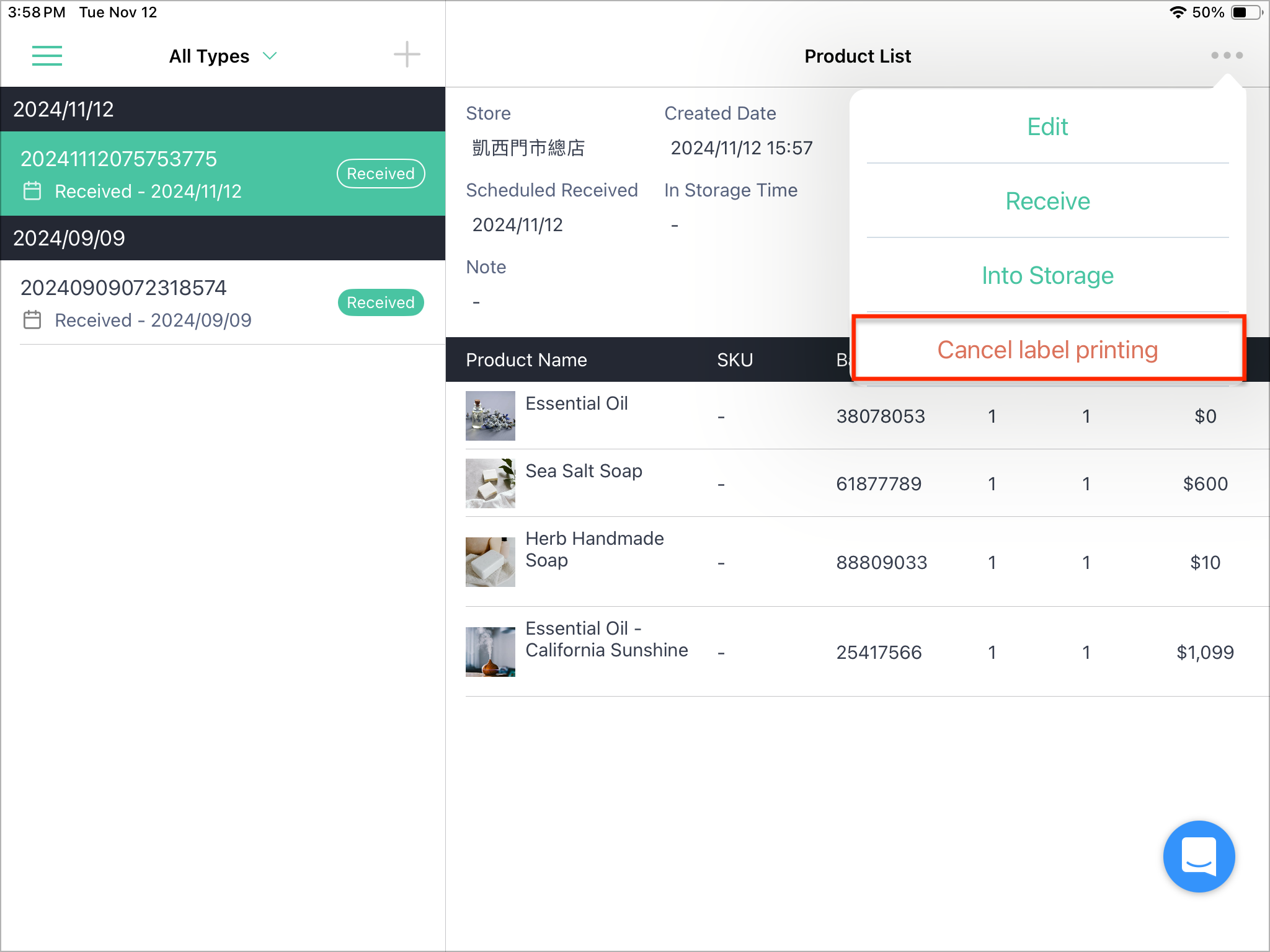View the Sea Salt Soap thumbnail

pyautogui.click(x=490, y=483)
